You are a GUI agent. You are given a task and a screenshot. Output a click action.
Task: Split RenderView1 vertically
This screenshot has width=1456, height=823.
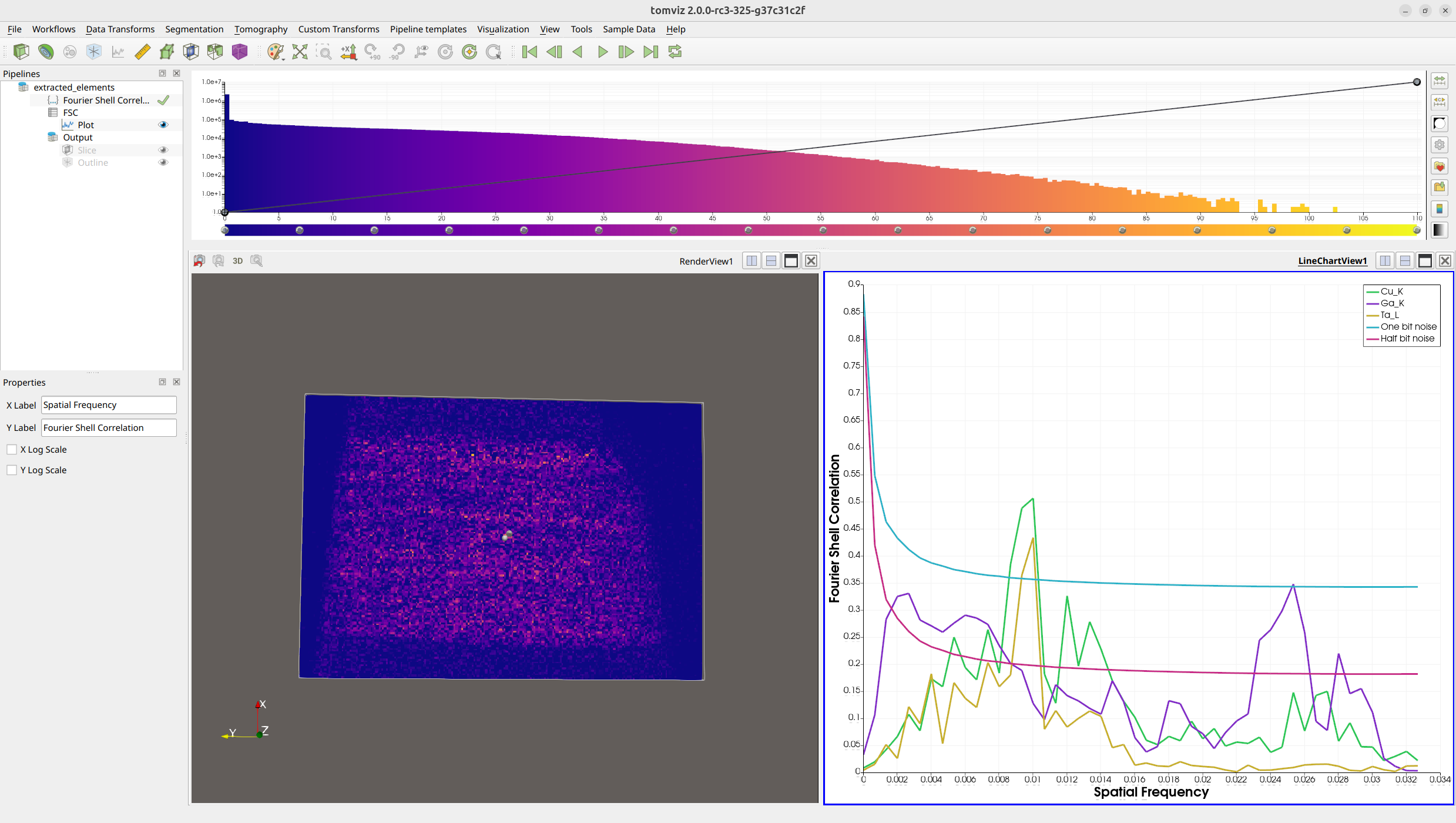click(x=771, y=261)
